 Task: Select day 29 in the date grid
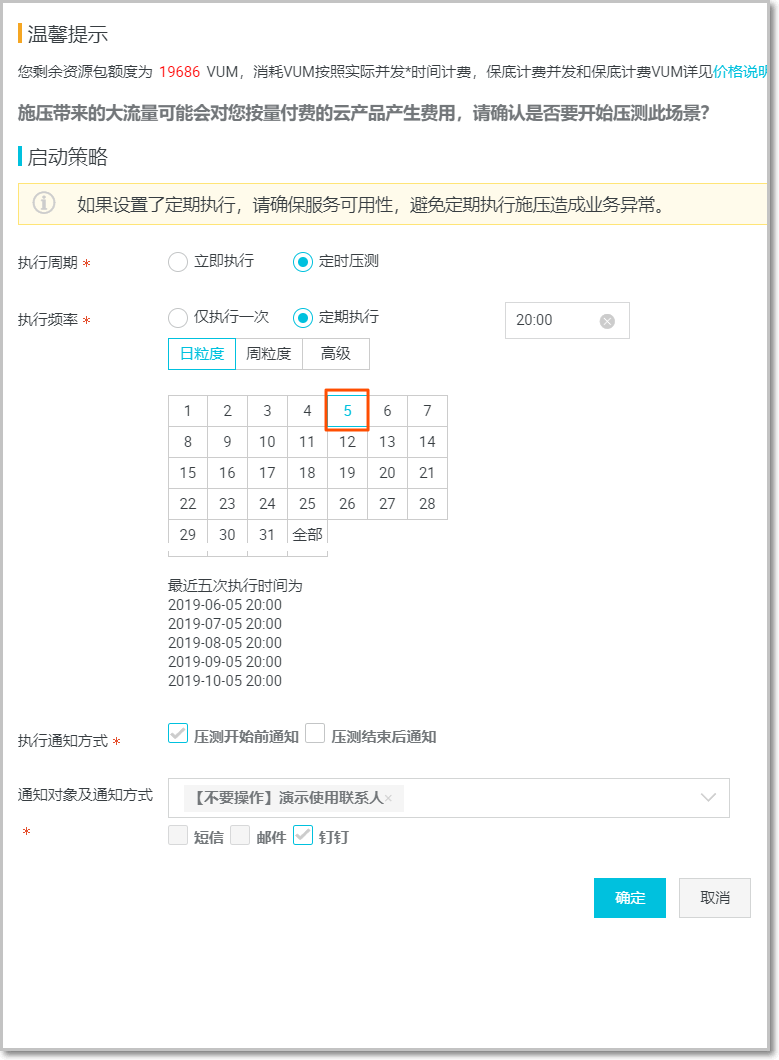click(x=188, y=535)
